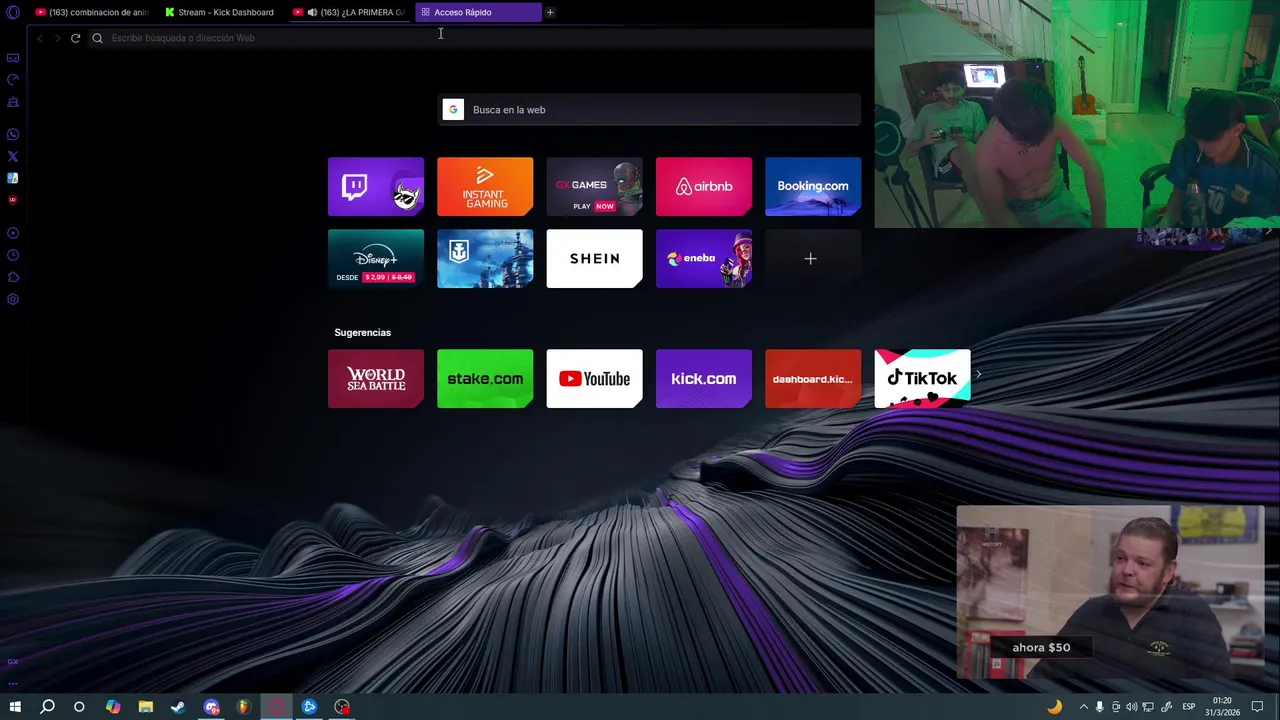Screen dimensions: 1280x720
Task: Open the Instant Gaming speed dial tile
Action: click(485, 186)
